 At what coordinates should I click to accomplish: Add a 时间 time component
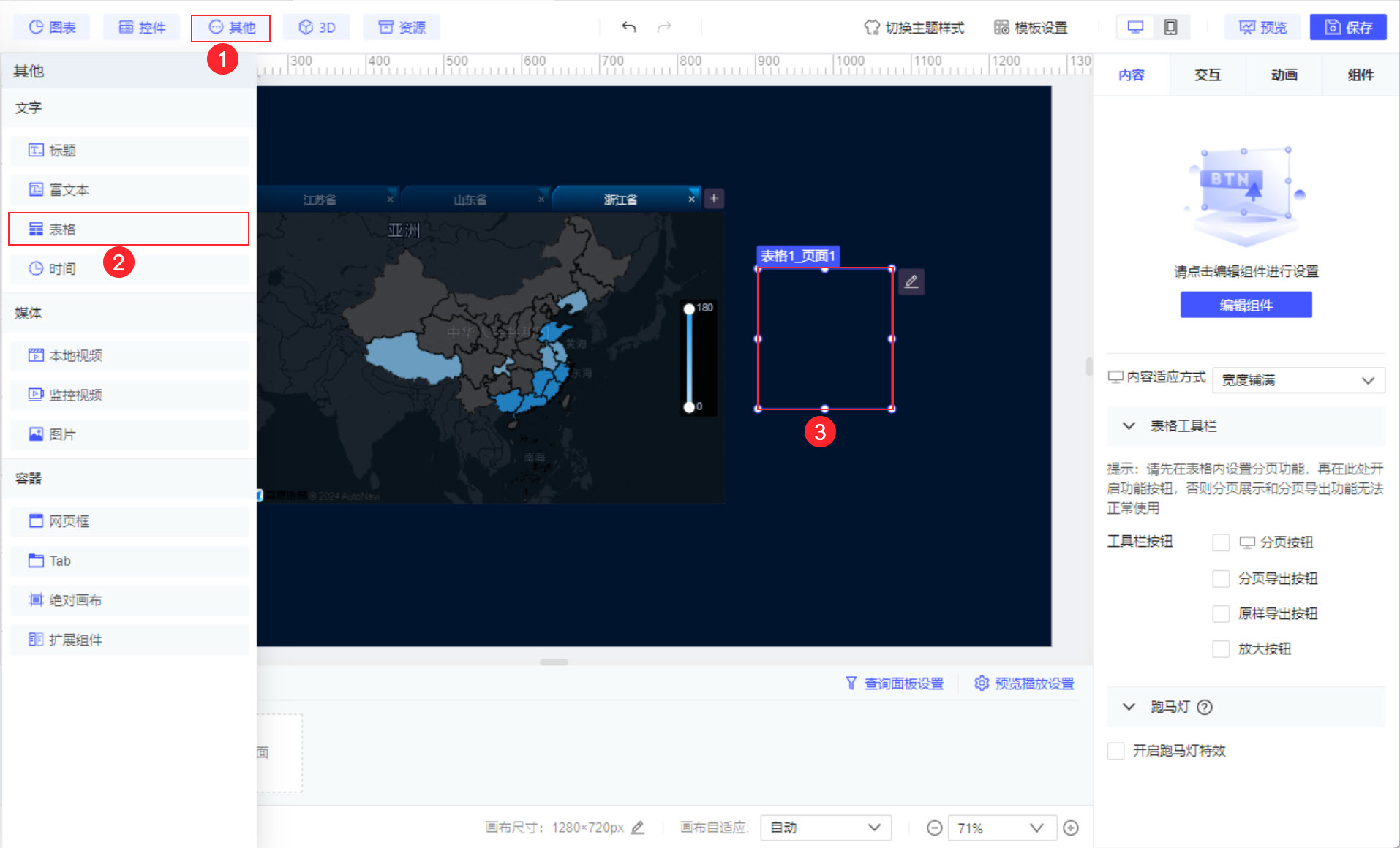[x=129, y=269]
